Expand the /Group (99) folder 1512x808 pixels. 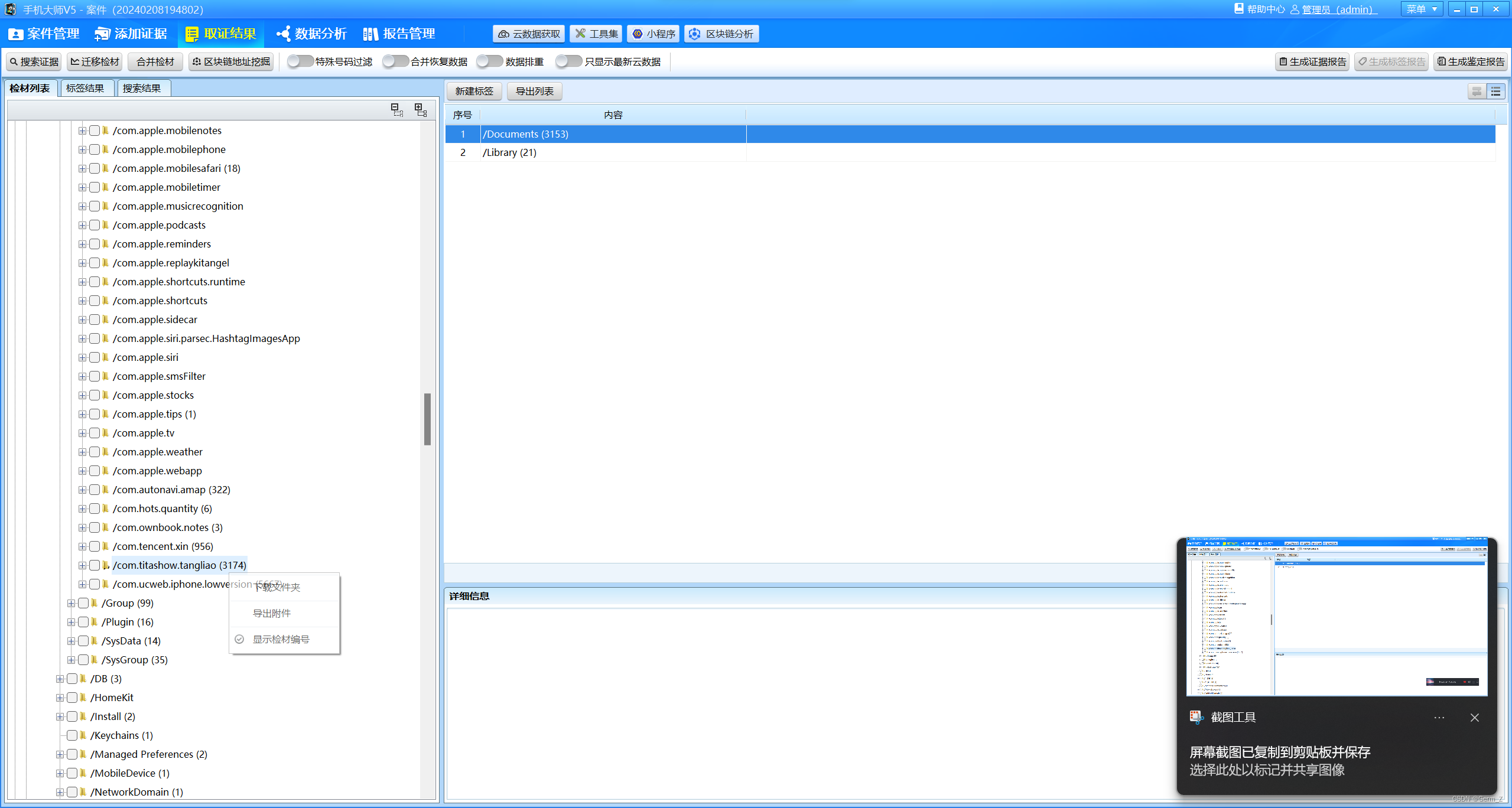tap(71, 603)
